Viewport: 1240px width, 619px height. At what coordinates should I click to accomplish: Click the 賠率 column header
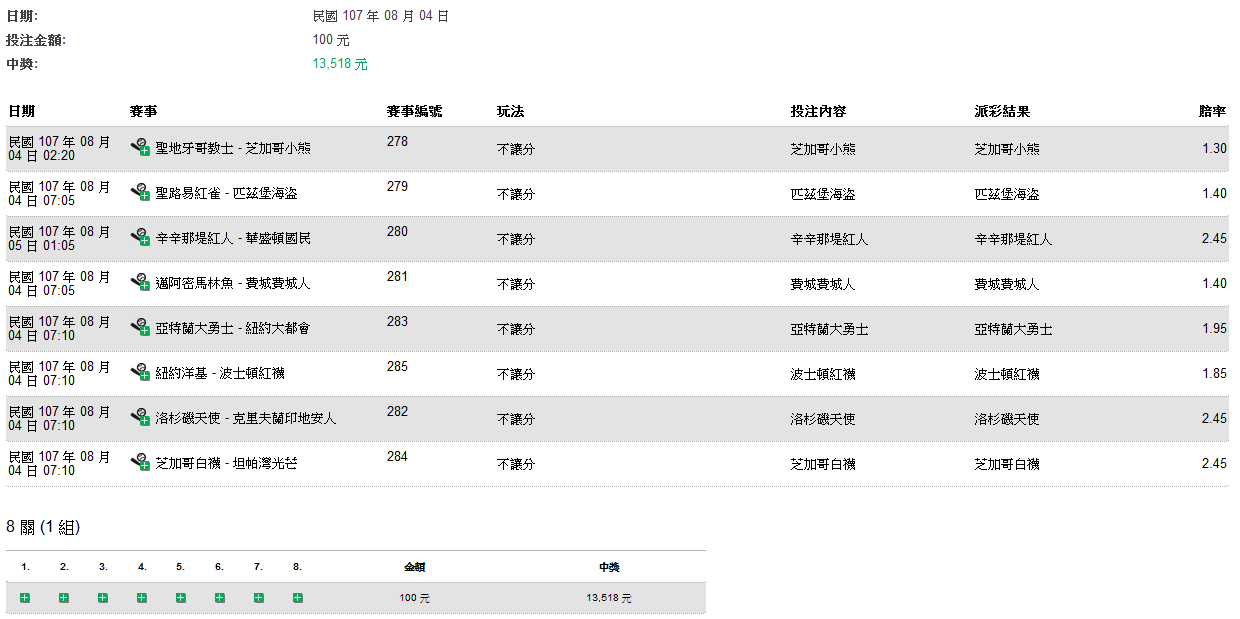[1212, 111]
